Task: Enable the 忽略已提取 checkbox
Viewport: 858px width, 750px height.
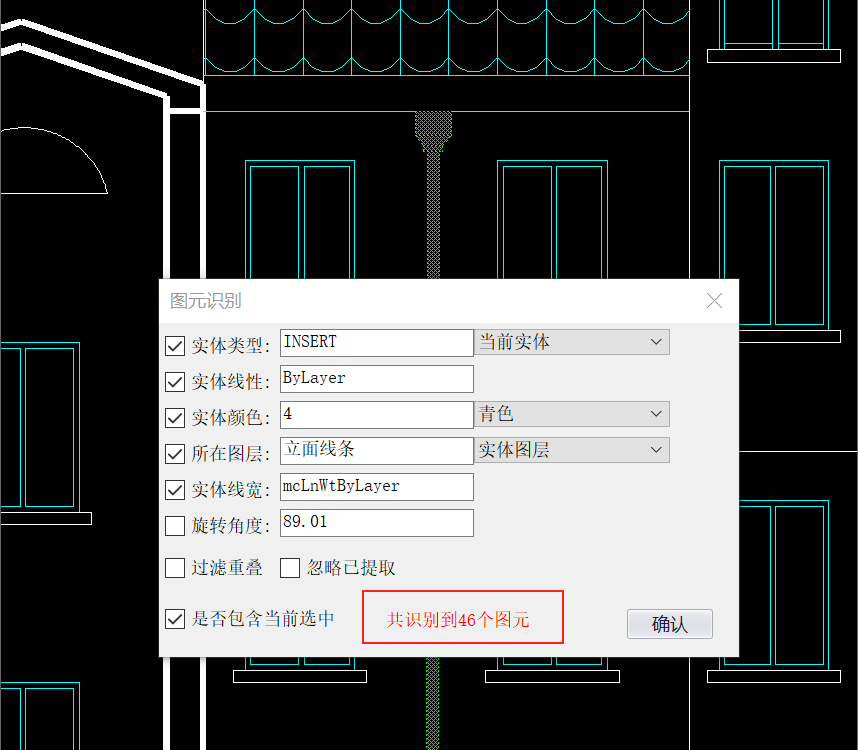Action: pos(290,568)
